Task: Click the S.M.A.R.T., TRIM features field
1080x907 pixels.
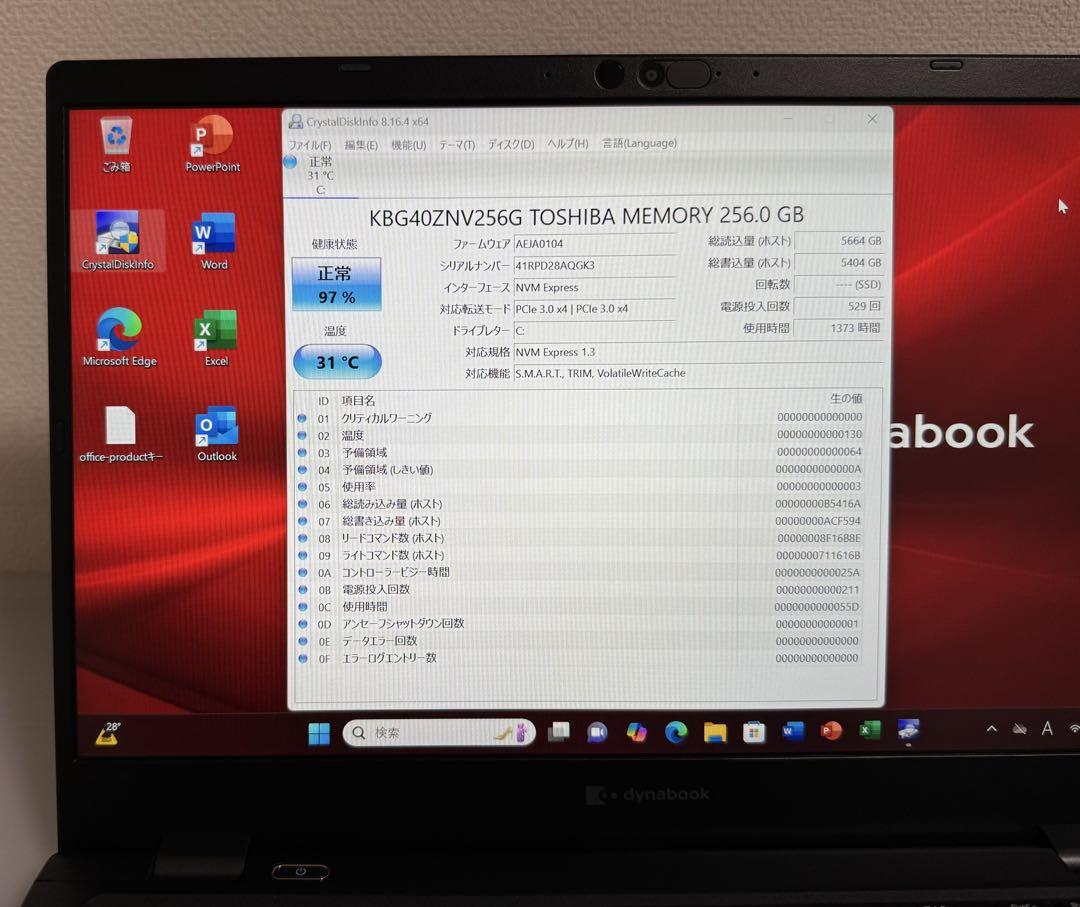Action: (x=698, y=373)
